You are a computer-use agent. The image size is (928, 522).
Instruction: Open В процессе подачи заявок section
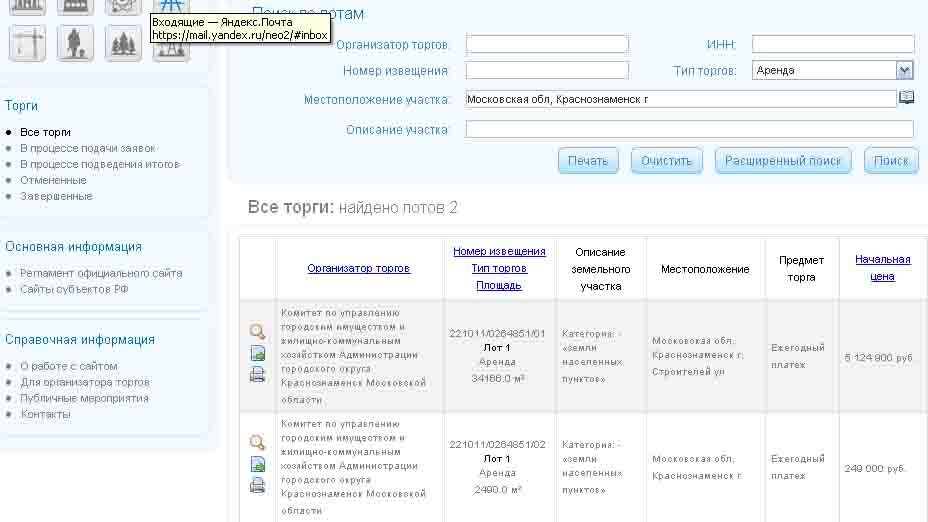pyautogui.click(x=88, y=148)
